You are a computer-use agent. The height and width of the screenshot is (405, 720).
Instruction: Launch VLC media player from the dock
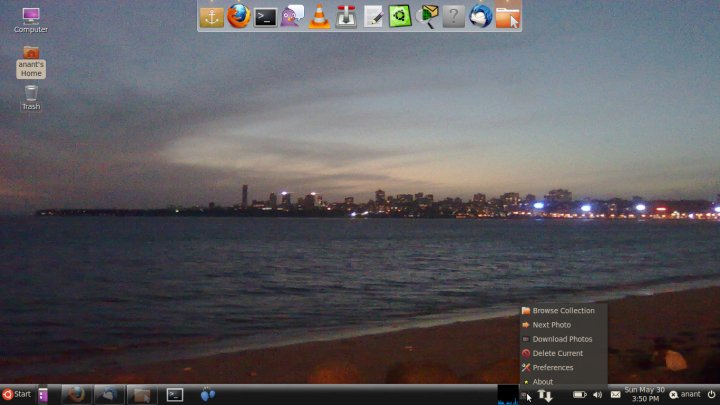coord(319,16)
